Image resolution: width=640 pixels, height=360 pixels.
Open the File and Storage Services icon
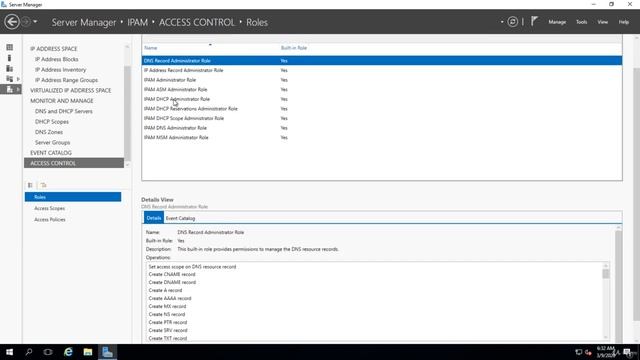(9, 79)
